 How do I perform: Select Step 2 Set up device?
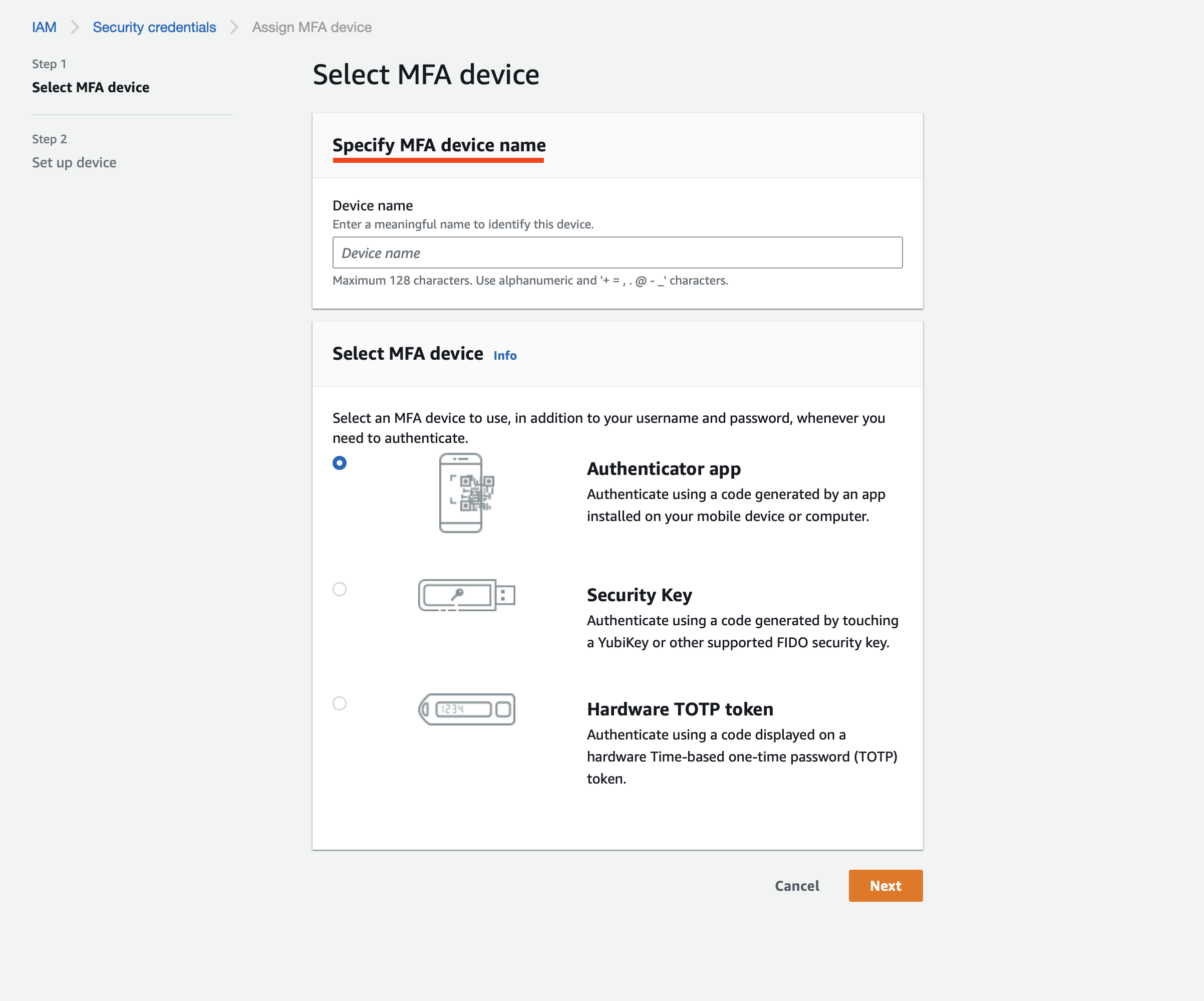tap(74, 162)
